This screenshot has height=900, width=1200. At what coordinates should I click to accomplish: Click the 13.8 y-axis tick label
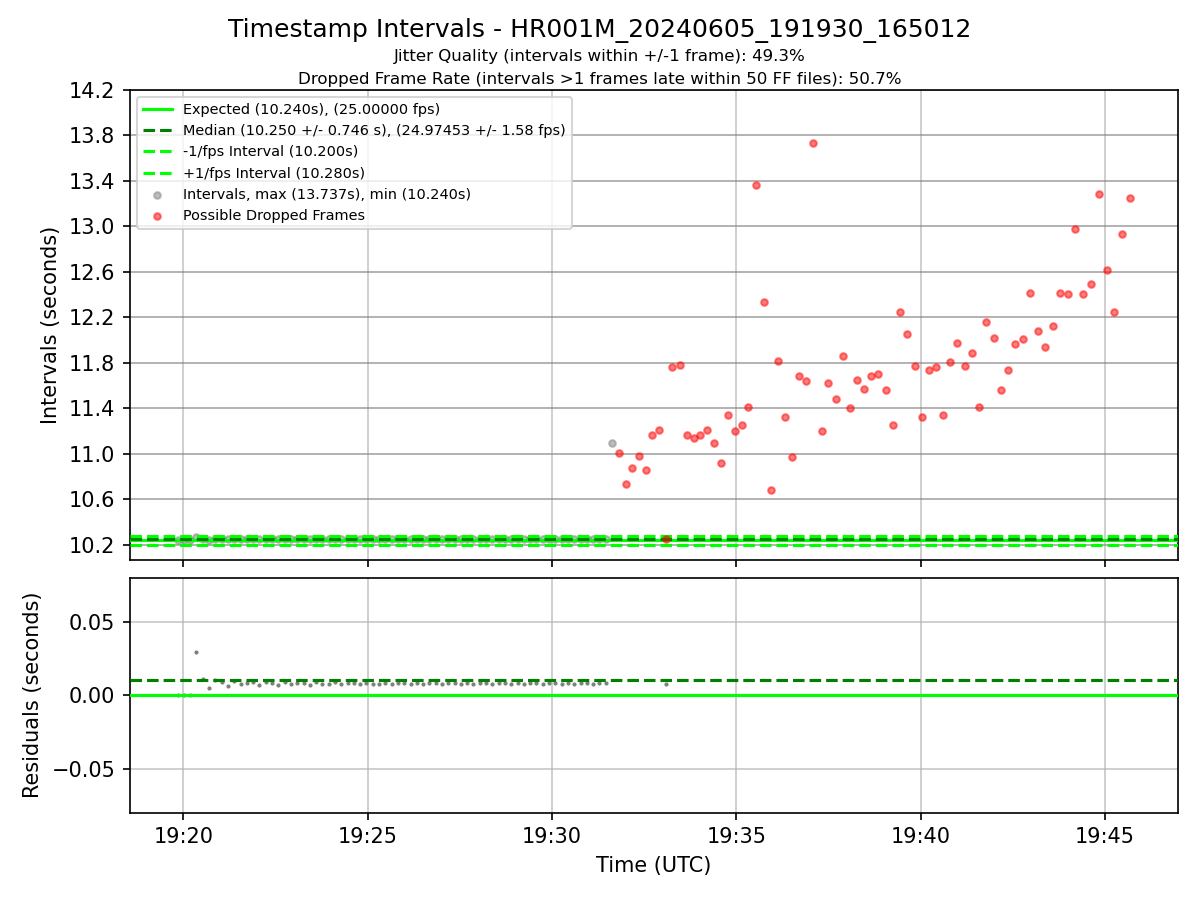click(94, 135)
